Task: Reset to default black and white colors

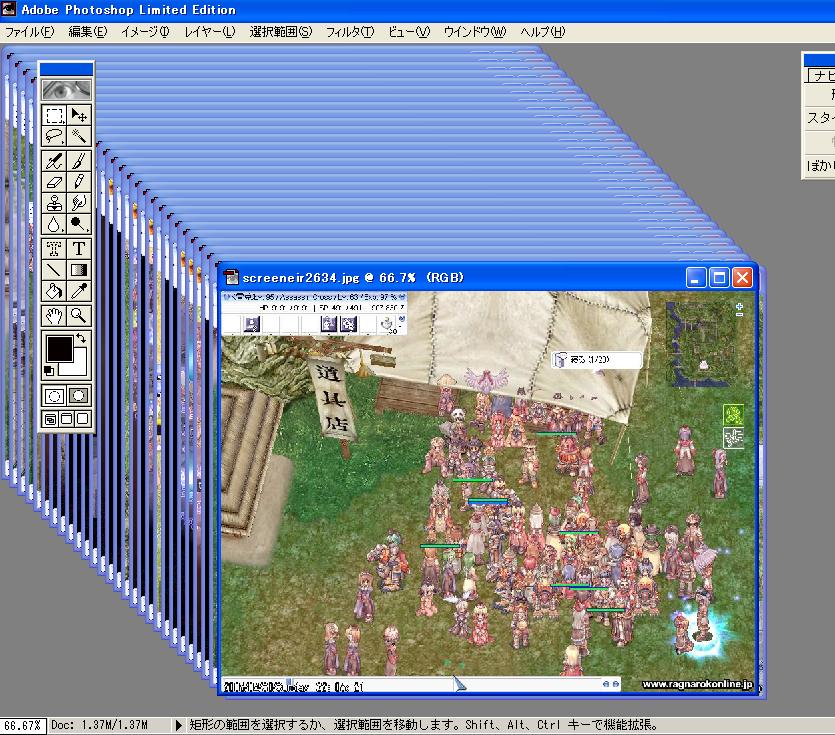Action: [49, 370]
